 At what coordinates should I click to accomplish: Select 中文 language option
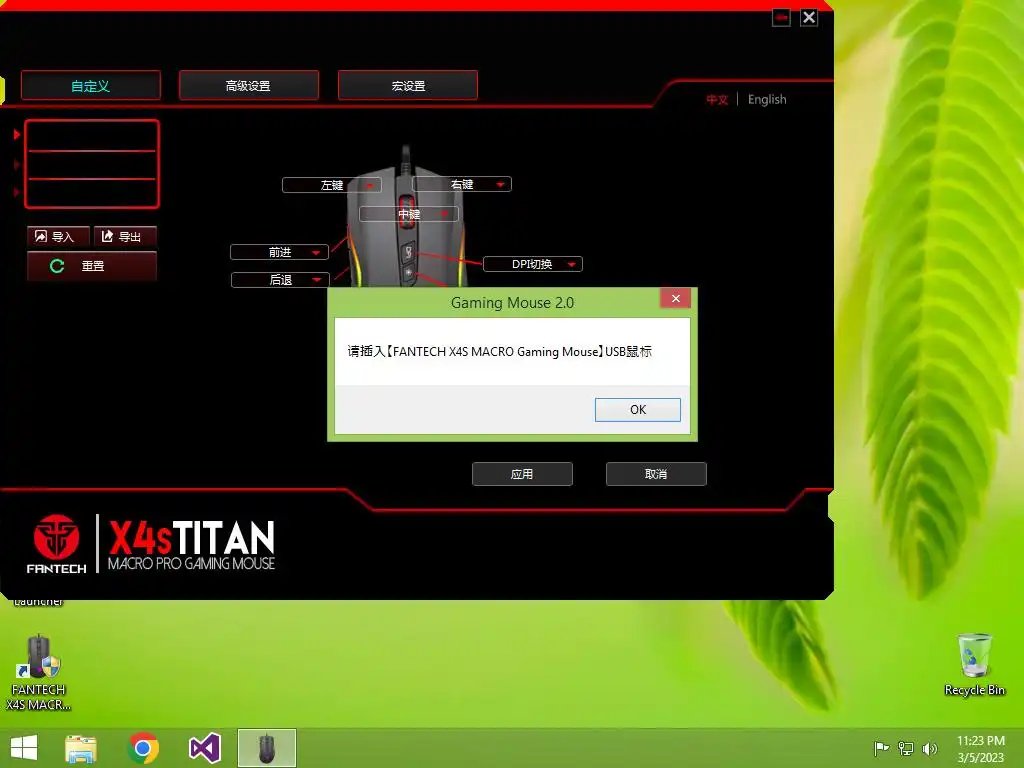coord(716,99)
